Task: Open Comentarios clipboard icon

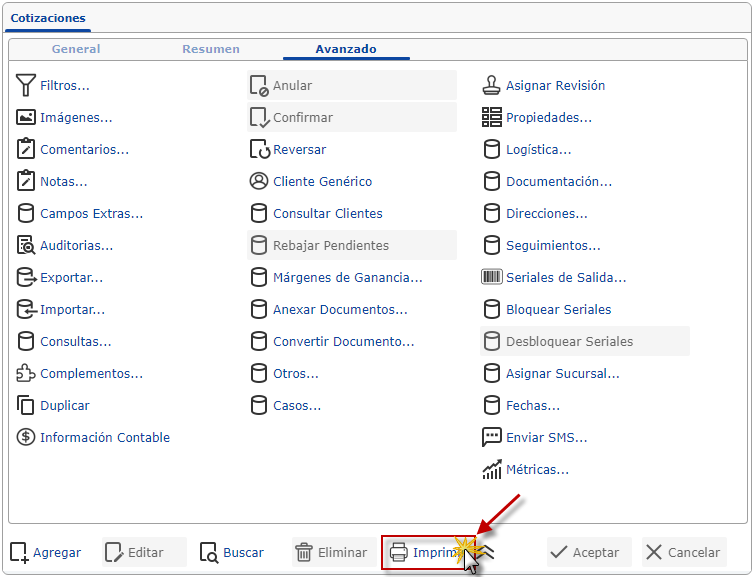Action: (26, 149)
